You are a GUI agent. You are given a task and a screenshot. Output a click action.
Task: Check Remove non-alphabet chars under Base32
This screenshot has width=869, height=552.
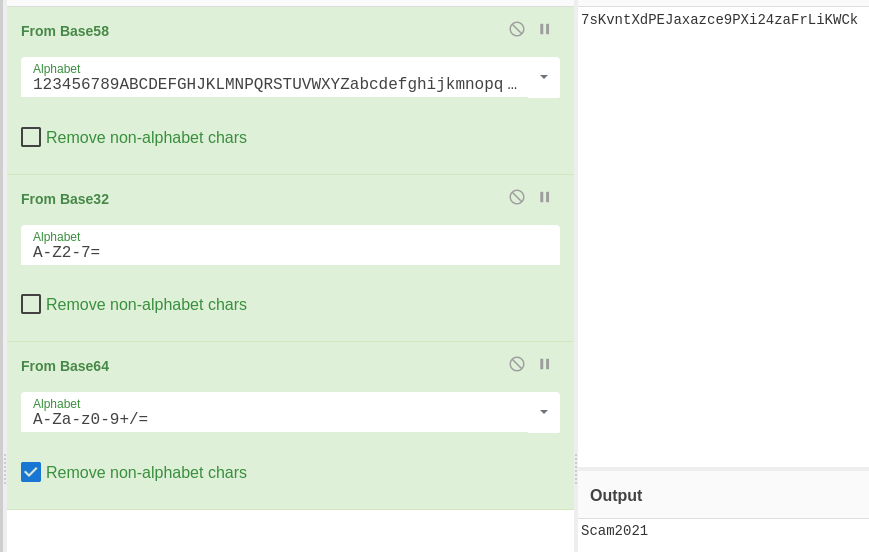[x=31, y=304]
